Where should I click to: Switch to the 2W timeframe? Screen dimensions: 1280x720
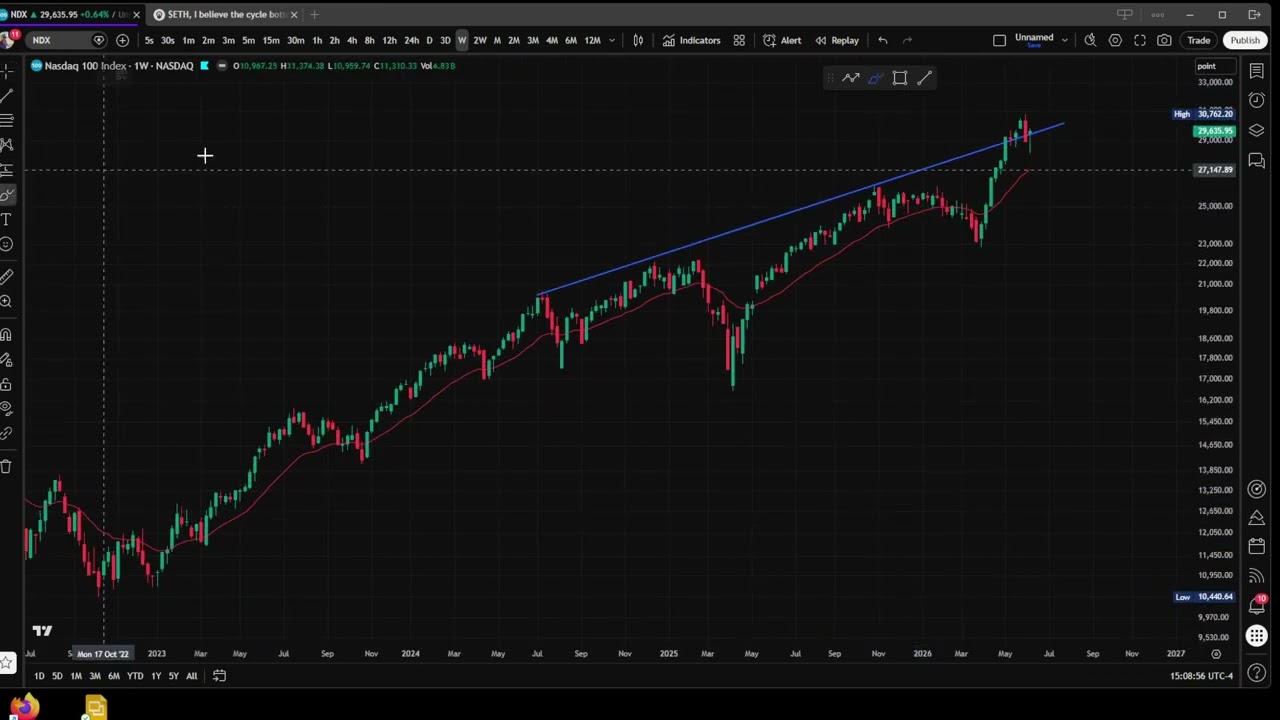pyautogui.click(x=480, y=40)
